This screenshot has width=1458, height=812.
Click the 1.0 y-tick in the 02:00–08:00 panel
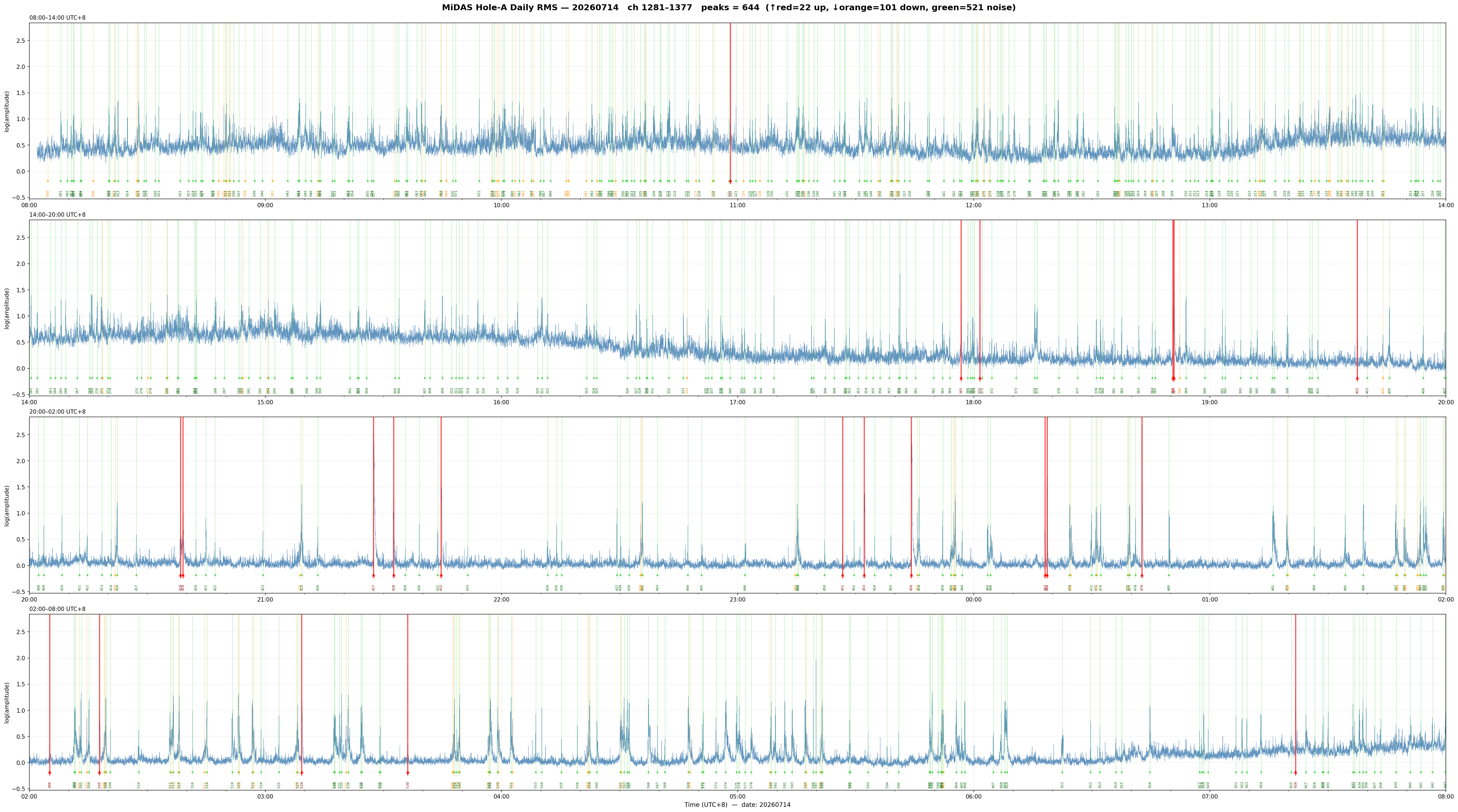[20, 711]
